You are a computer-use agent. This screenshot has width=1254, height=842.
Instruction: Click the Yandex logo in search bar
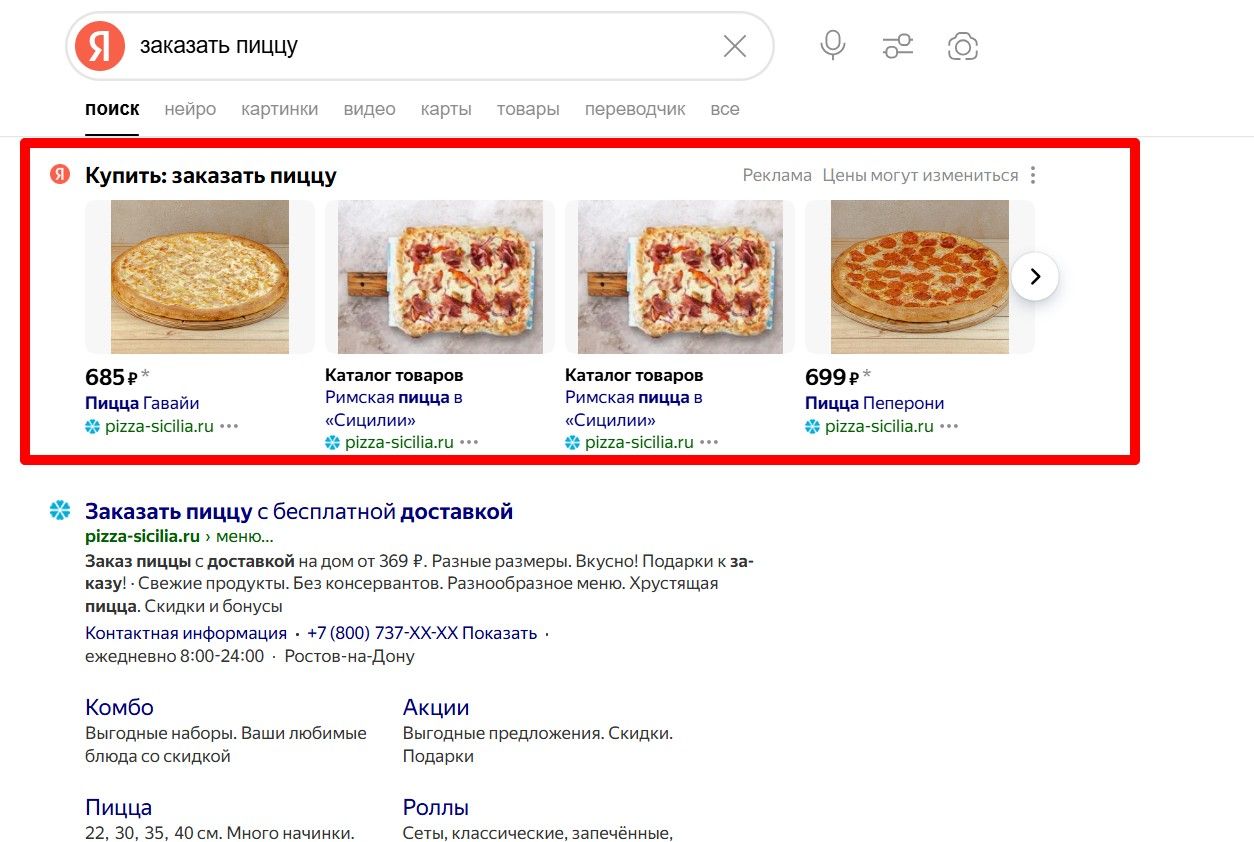100,46
